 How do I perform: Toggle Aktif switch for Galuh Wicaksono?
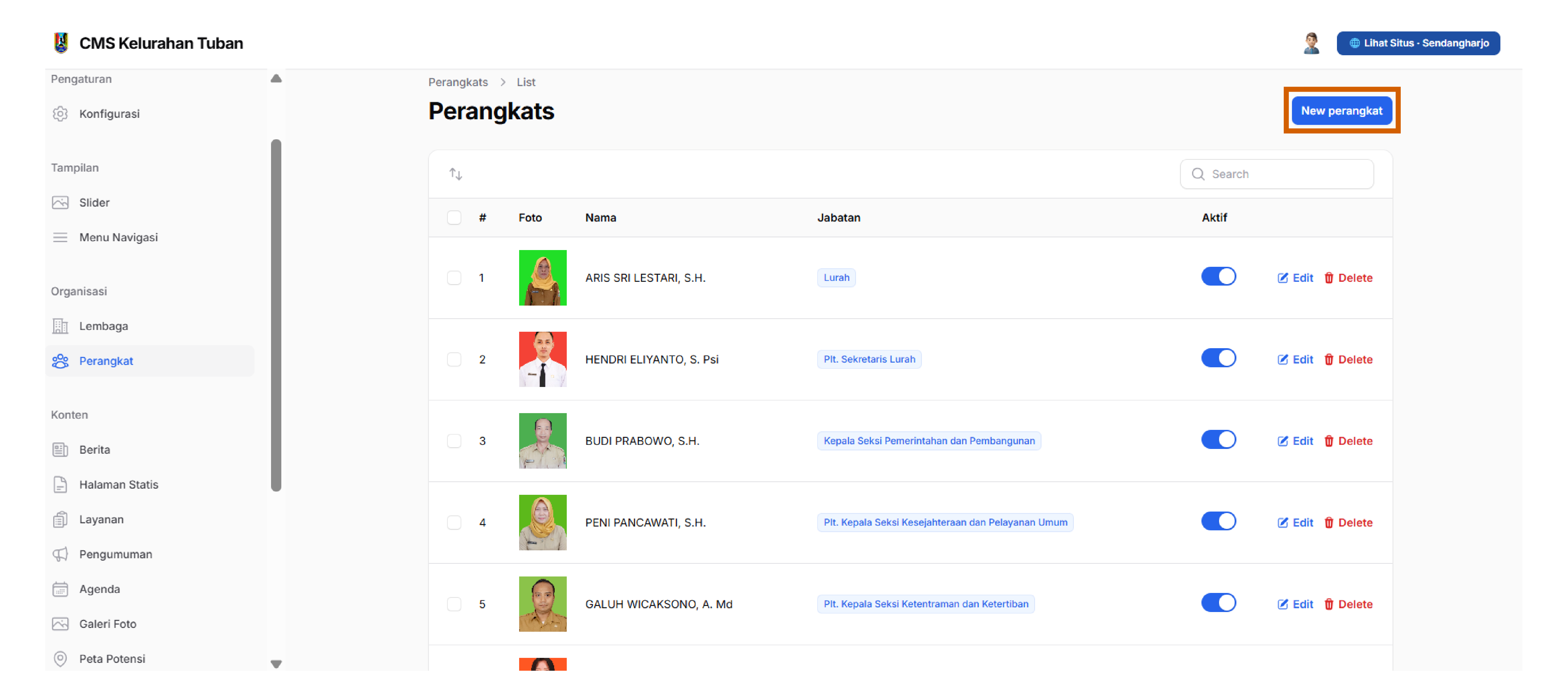coord(1218,603)
